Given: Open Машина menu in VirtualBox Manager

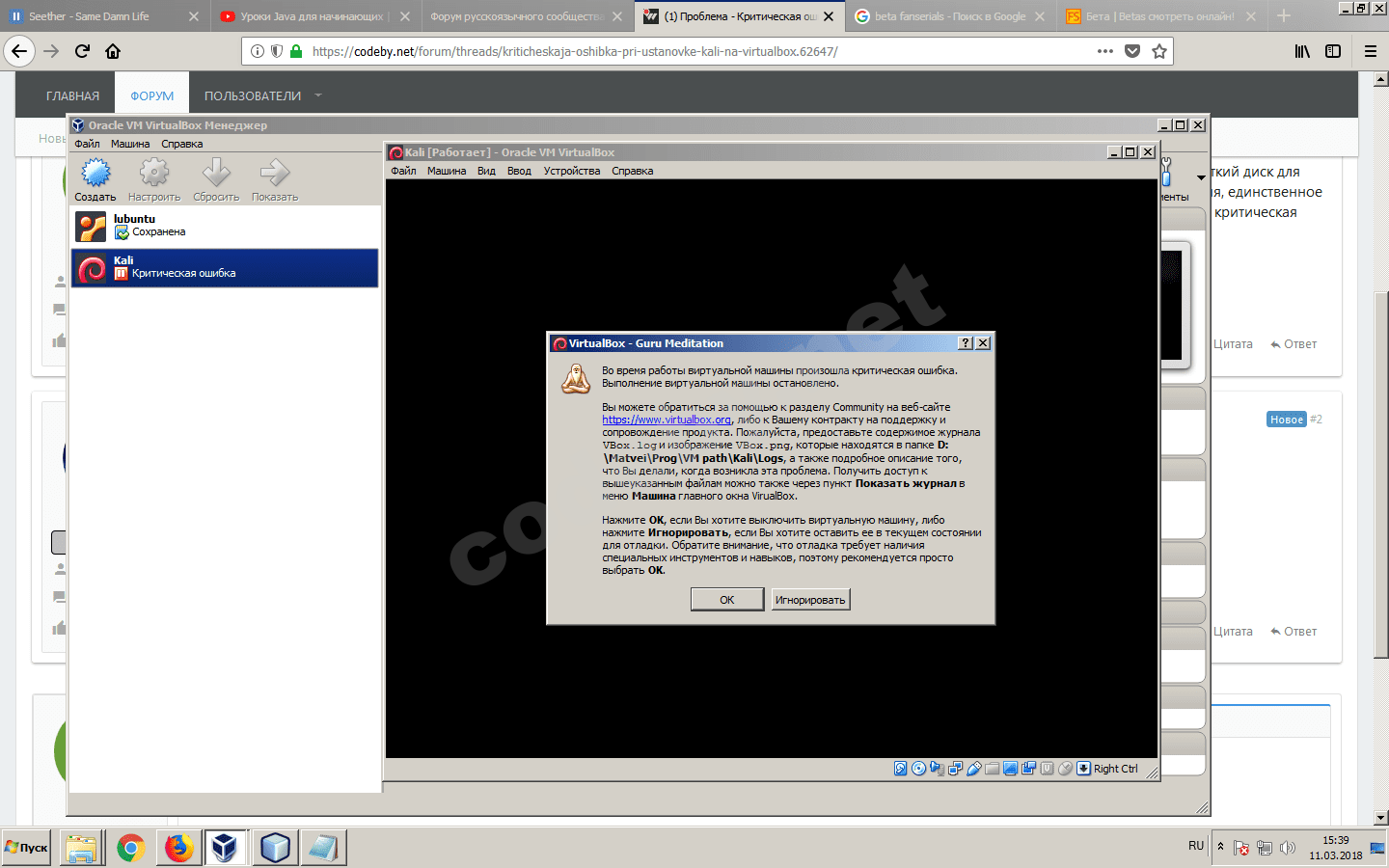Looking at the screenshot, I should [x=130, y=144].
